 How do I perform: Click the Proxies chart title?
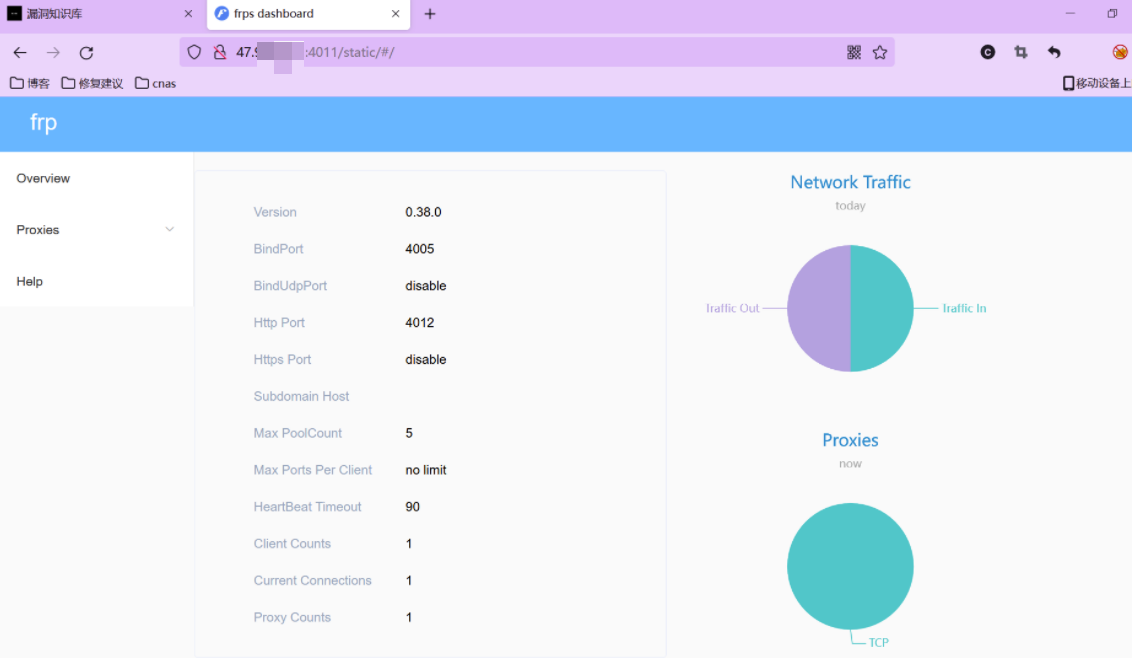tap(850, 440)
